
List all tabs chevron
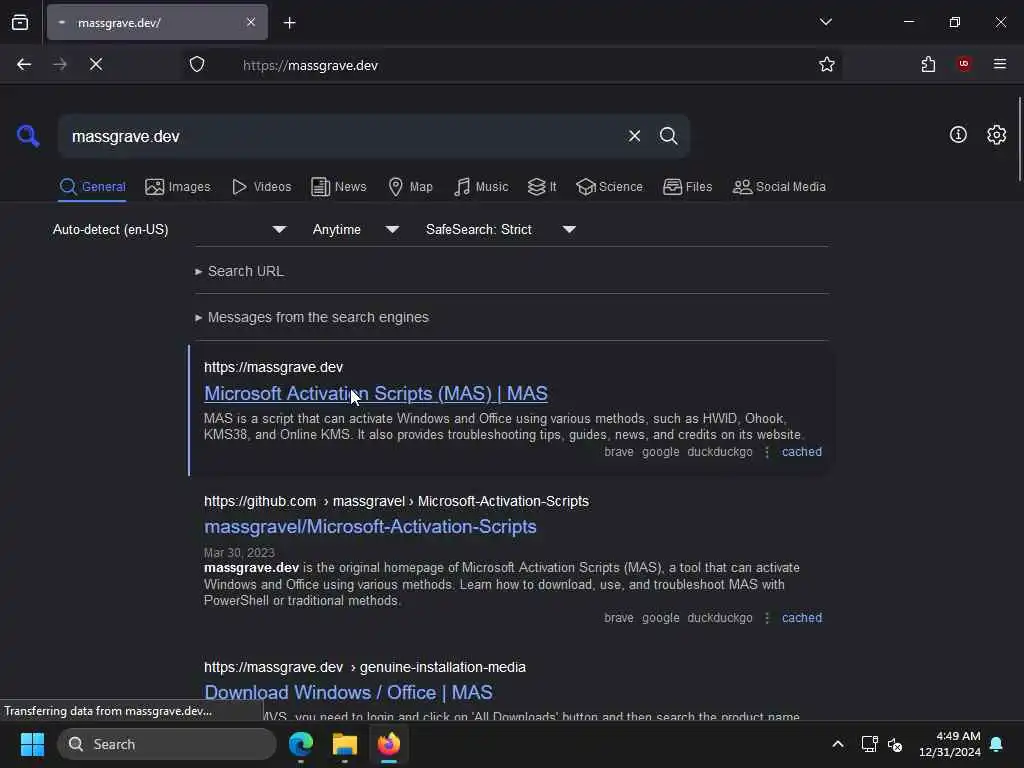825,22
